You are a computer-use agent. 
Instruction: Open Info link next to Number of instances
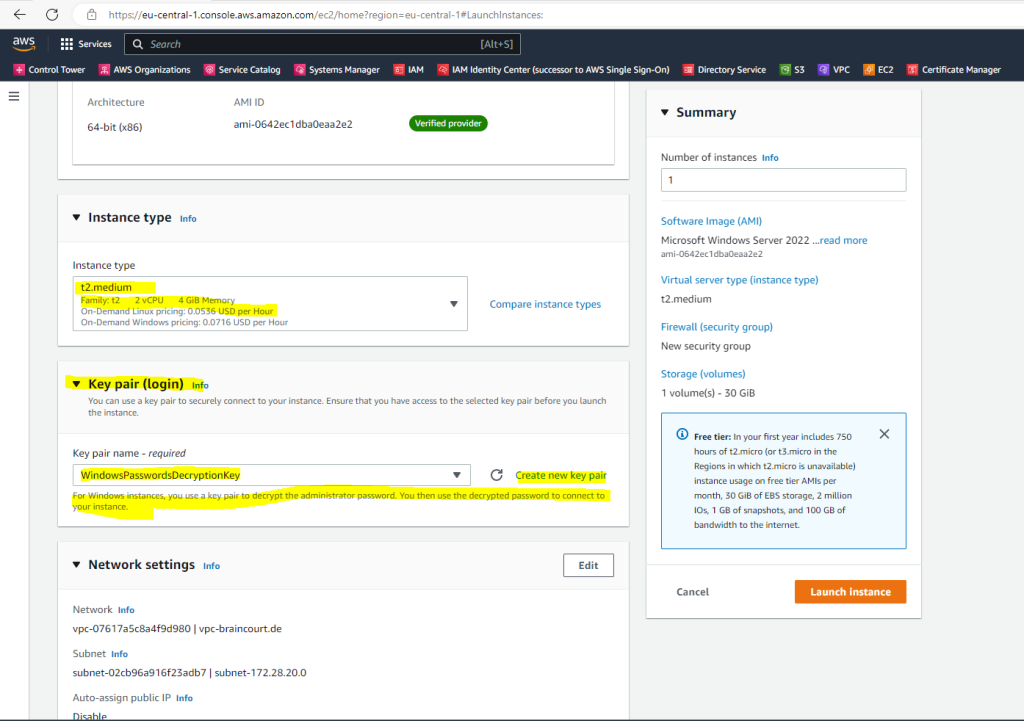click(770, 158)
